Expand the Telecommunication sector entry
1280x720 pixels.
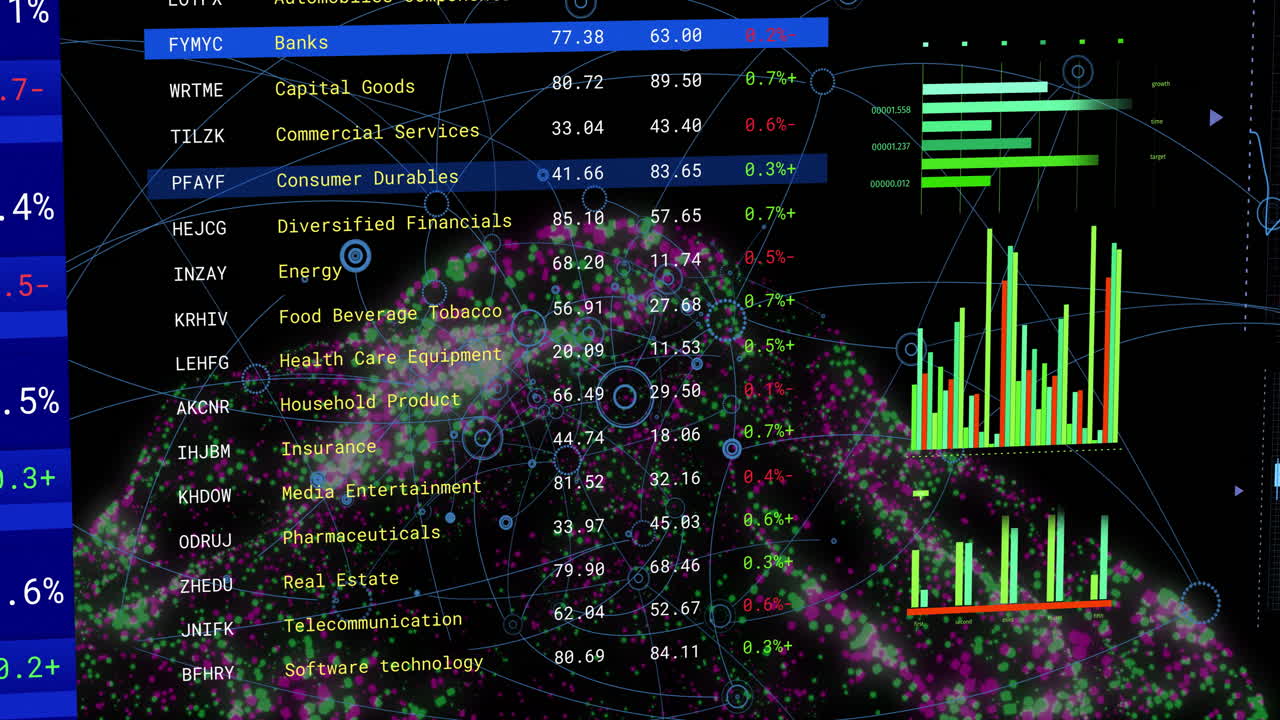pos(374,621)
